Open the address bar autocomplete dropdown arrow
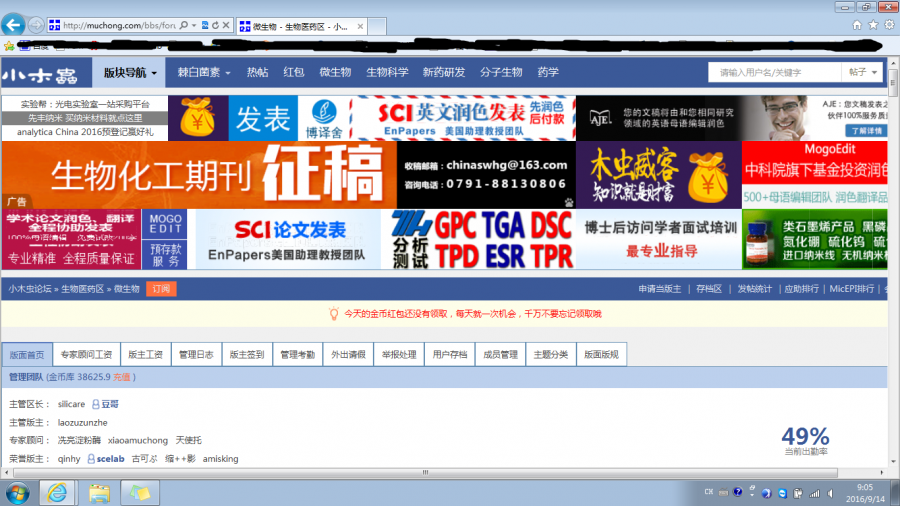900x506 pixels. 194,25
